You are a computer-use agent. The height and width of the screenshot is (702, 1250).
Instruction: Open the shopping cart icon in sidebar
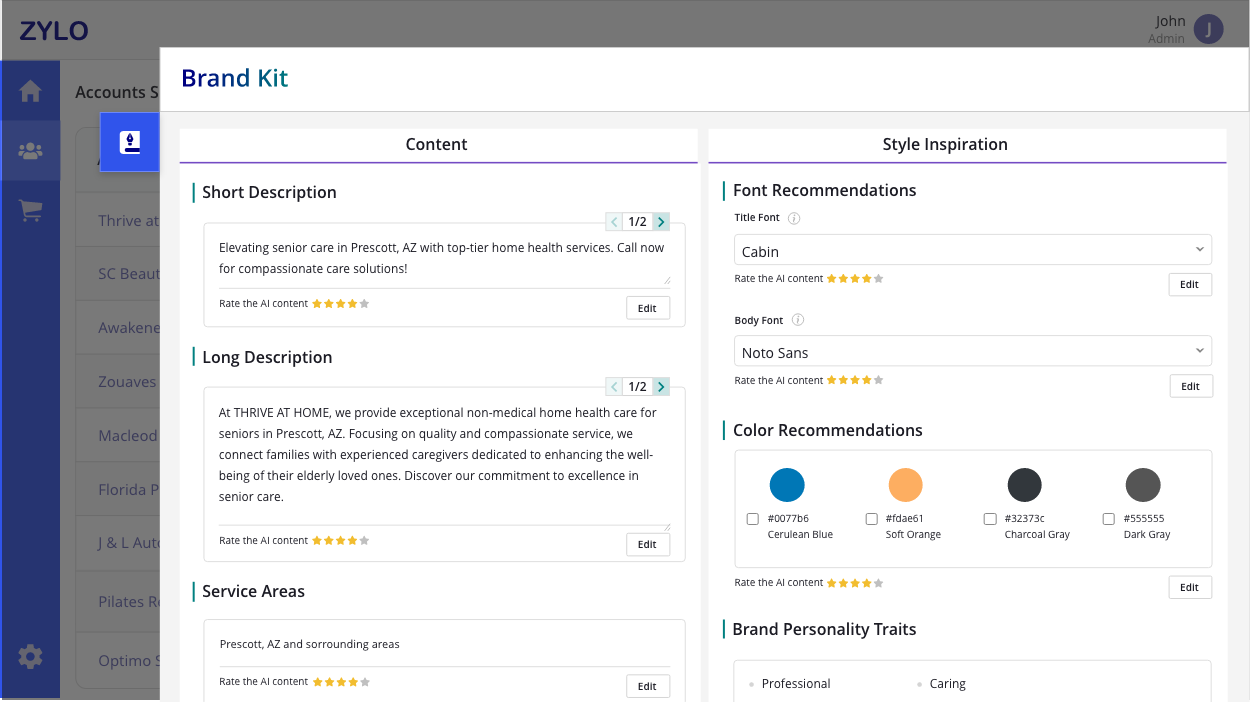click(30, 211)
